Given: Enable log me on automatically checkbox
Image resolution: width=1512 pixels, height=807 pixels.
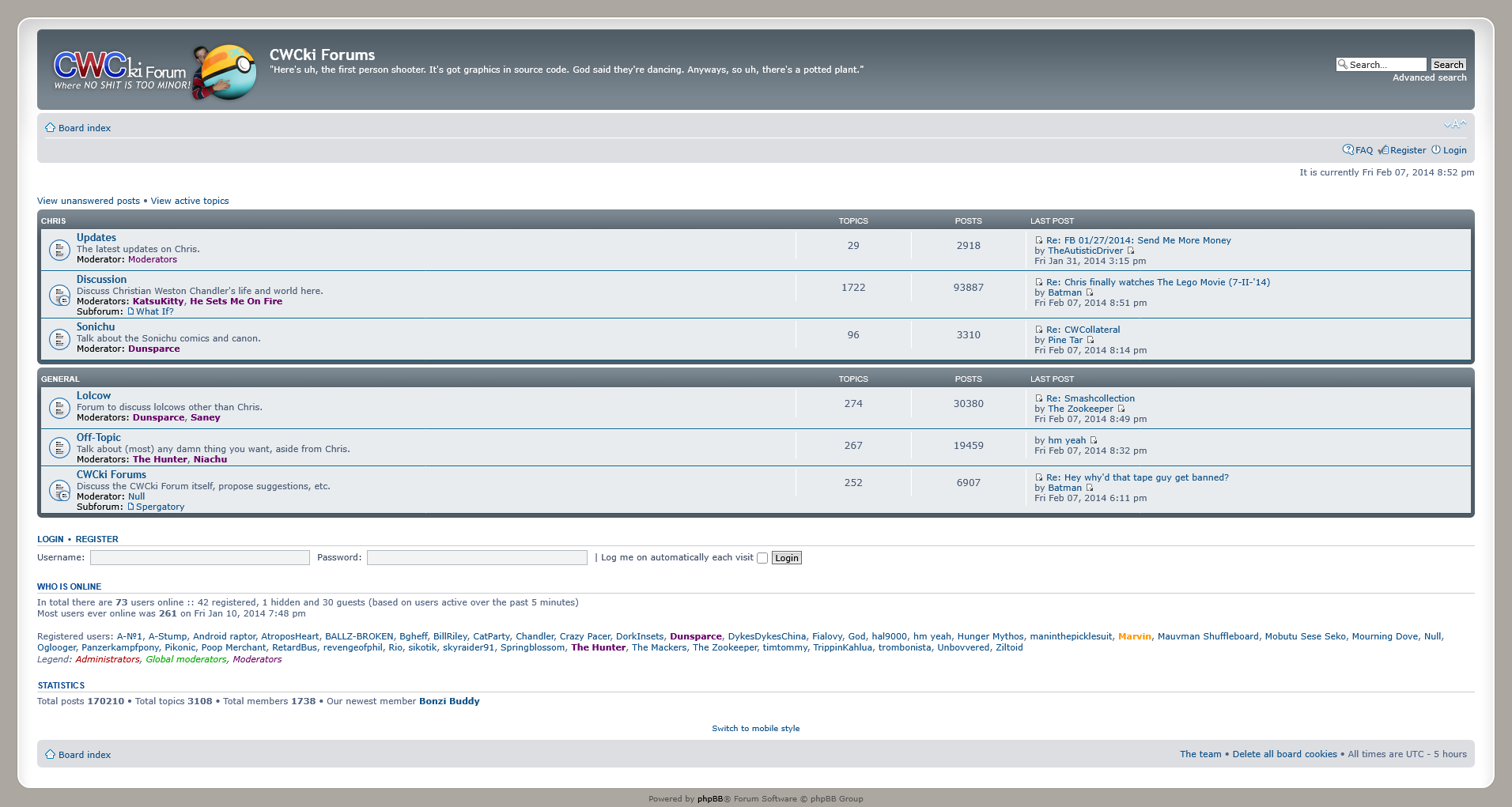Looking at the screenshot, I should coord(762,558).
